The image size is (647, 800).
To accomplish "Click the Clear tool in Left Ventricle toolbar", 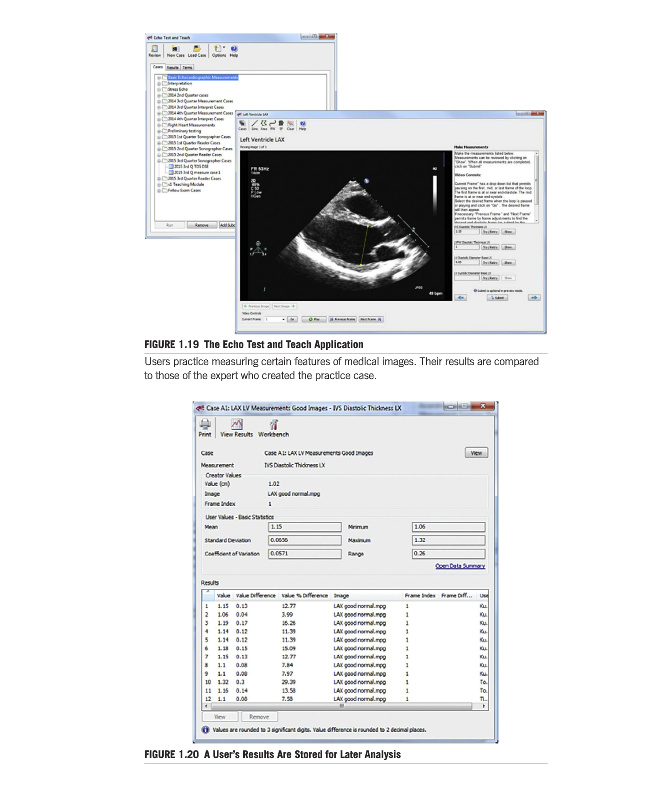I will [x=290, y=125].
